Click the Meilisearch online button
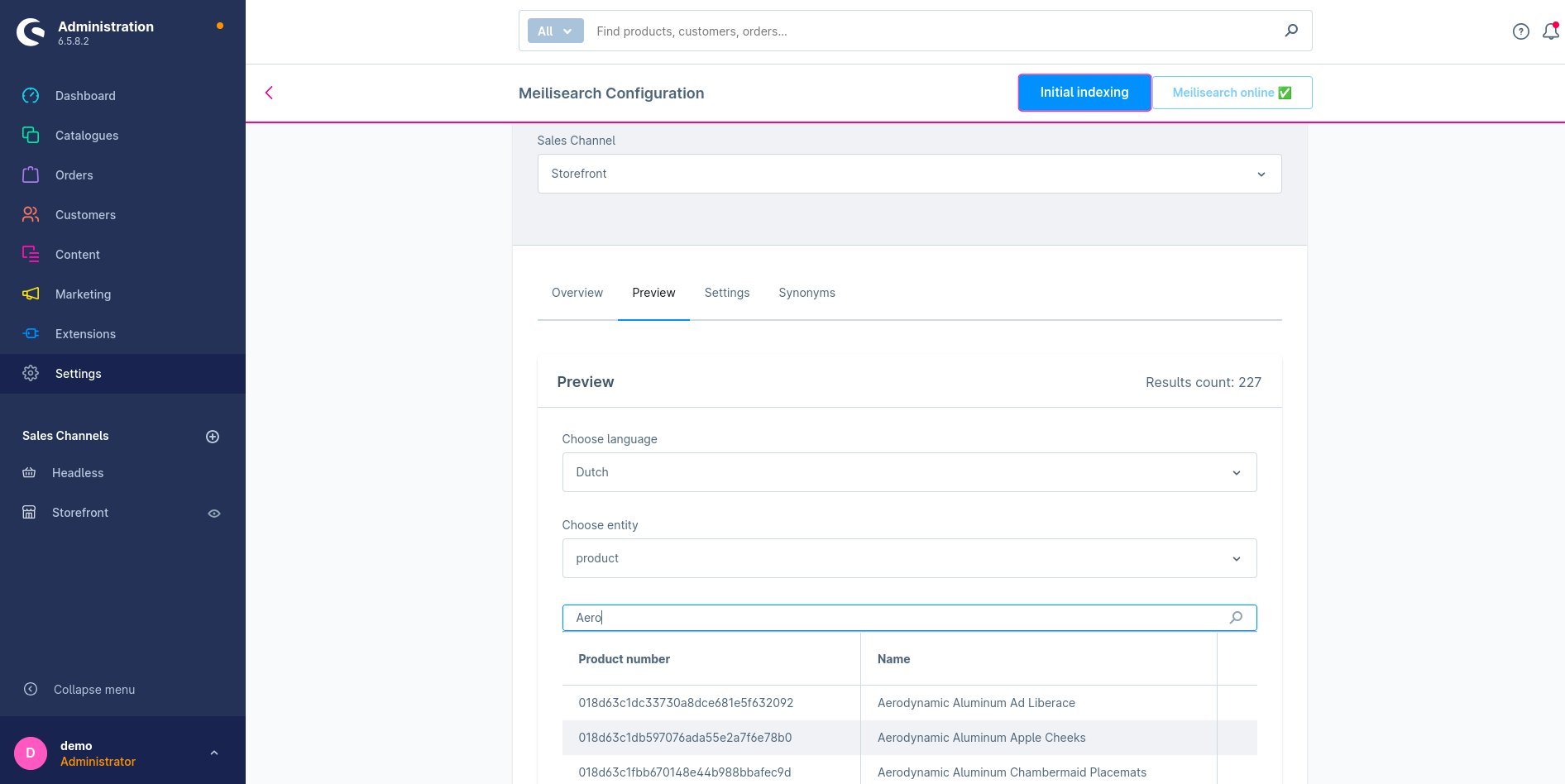 click(1232, 93)
